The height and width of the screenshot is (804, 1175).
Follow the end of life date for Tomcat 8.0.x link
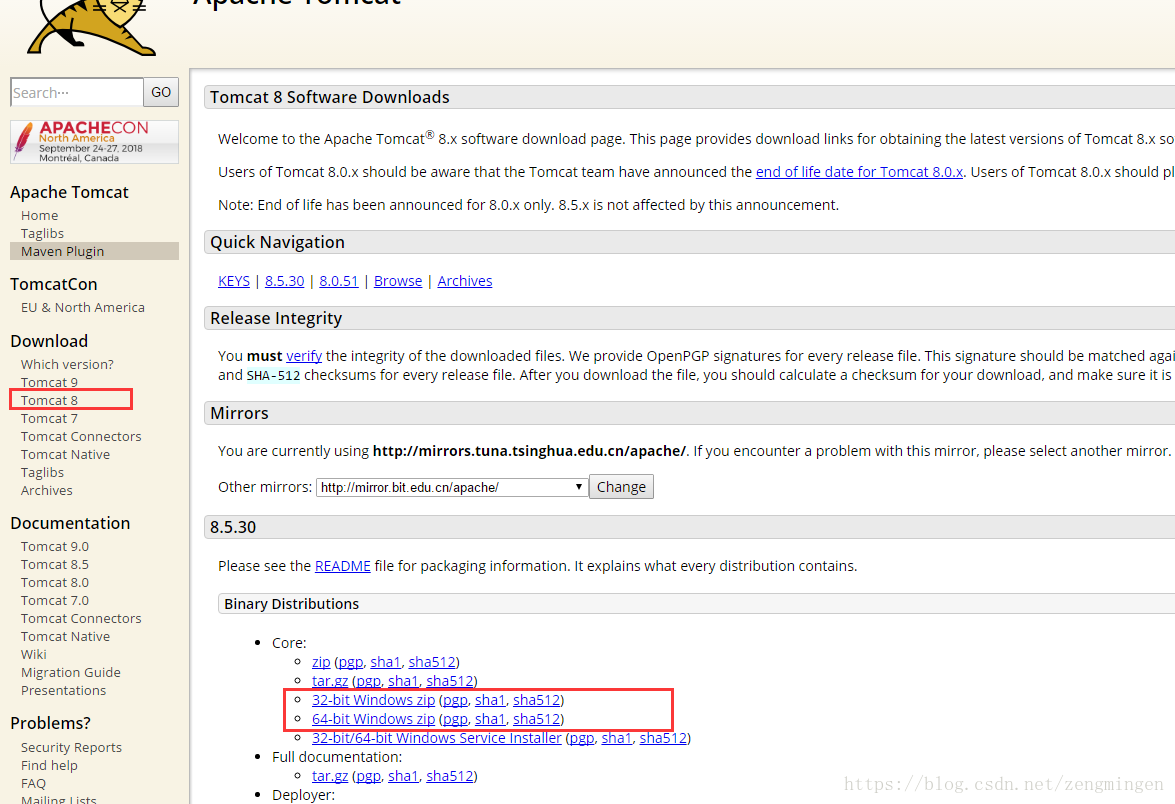click(860, 172)
